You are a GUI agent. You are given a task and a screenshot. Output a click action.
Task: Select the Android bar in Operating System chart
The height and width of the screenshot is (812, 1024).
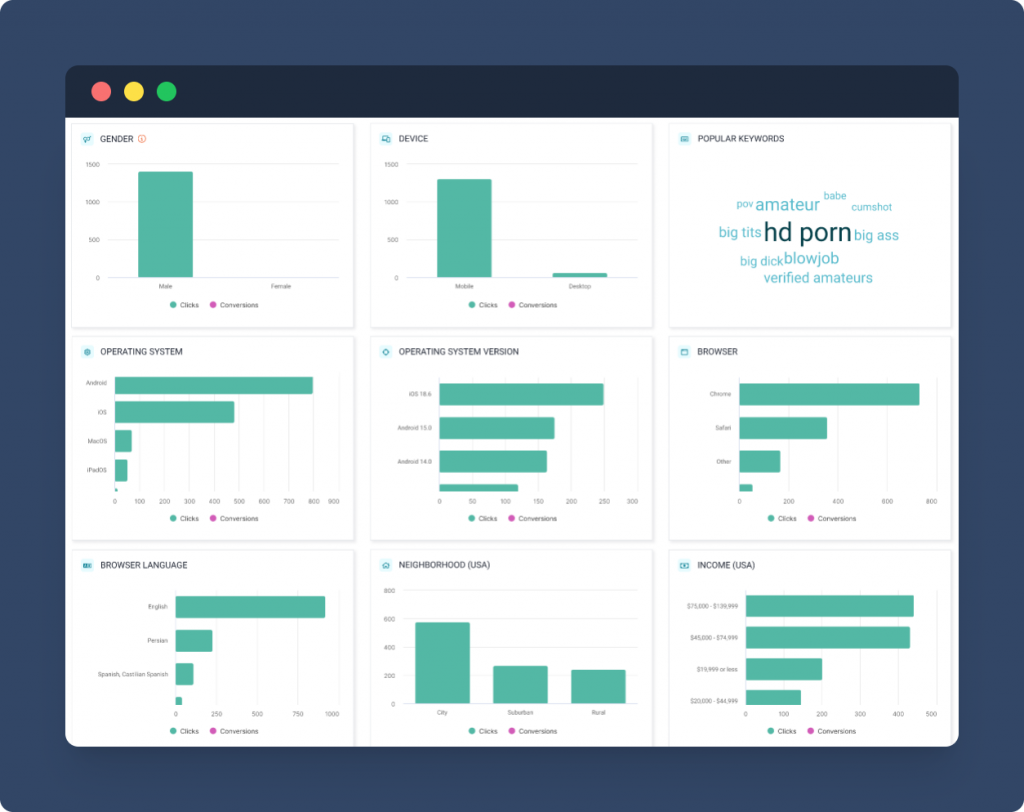213,385
